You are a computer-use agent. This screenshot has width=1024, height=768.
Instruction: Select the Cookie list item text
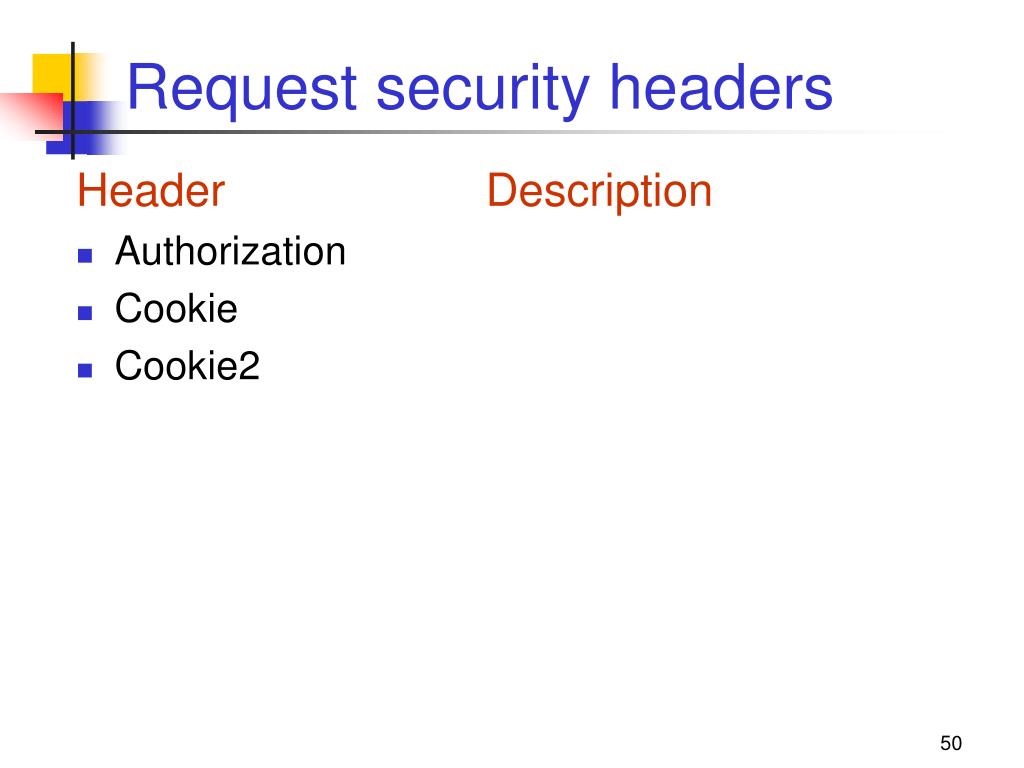(x=176, y=308)
